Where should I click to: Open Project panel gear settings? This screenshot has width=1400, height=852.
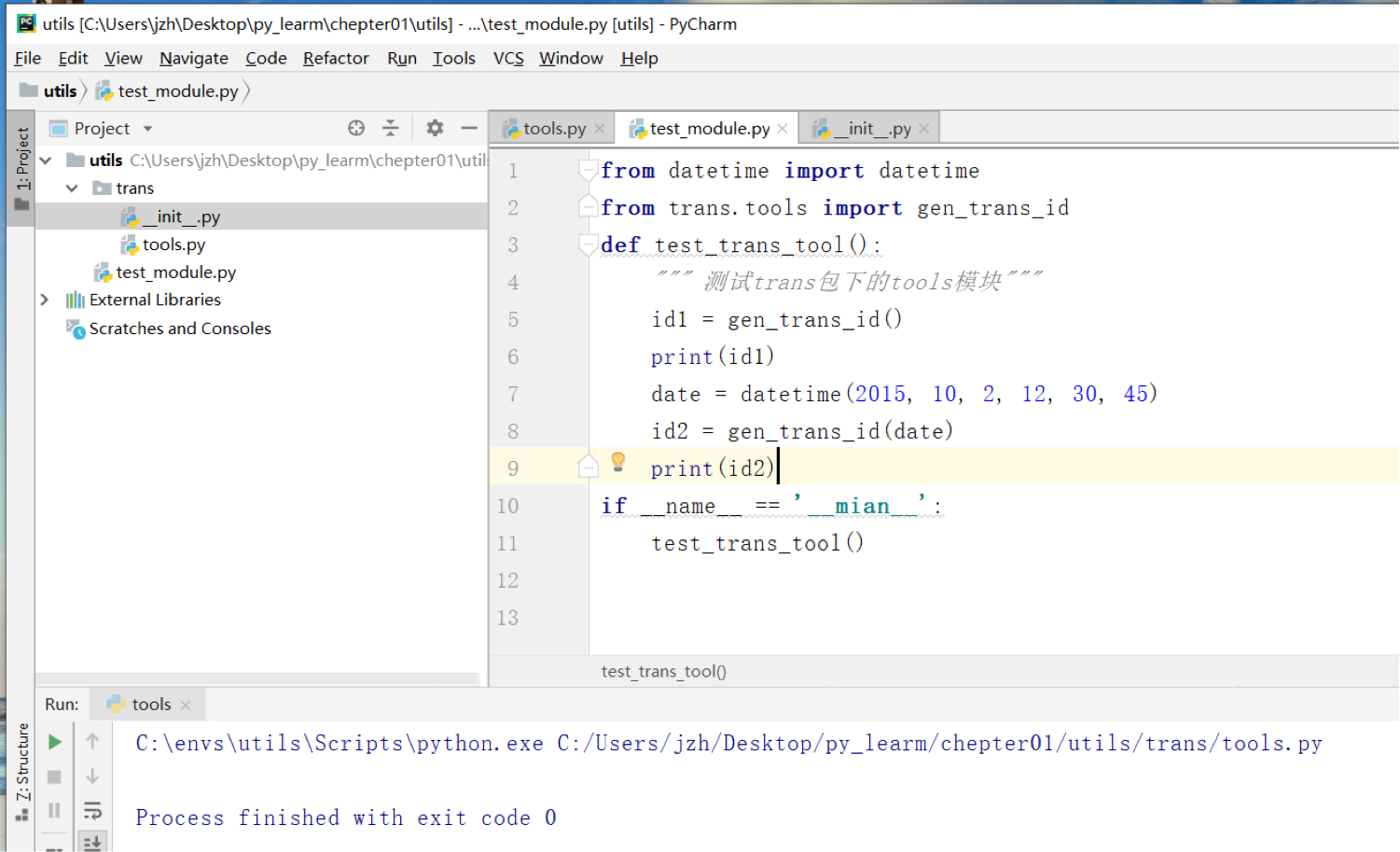point(435,128)
